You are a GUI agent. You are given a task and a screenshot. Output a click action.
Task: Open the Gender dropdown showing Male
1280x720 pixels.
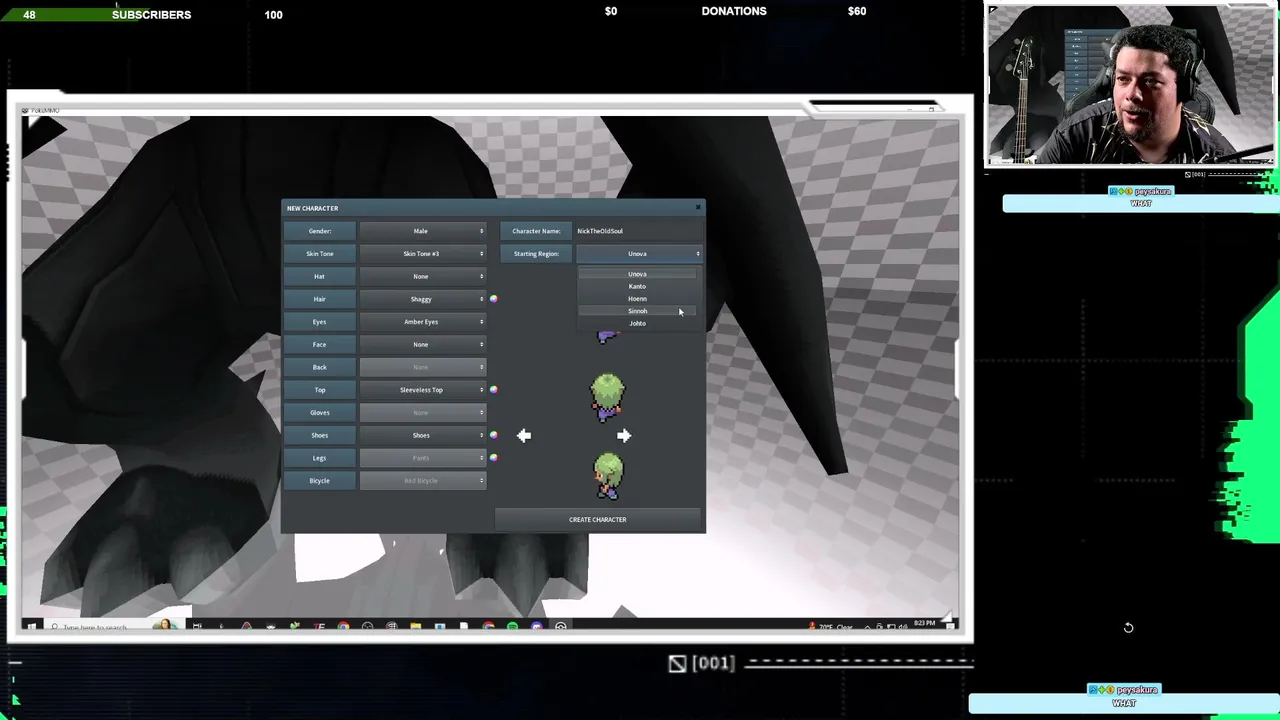[x=422, y=231]
